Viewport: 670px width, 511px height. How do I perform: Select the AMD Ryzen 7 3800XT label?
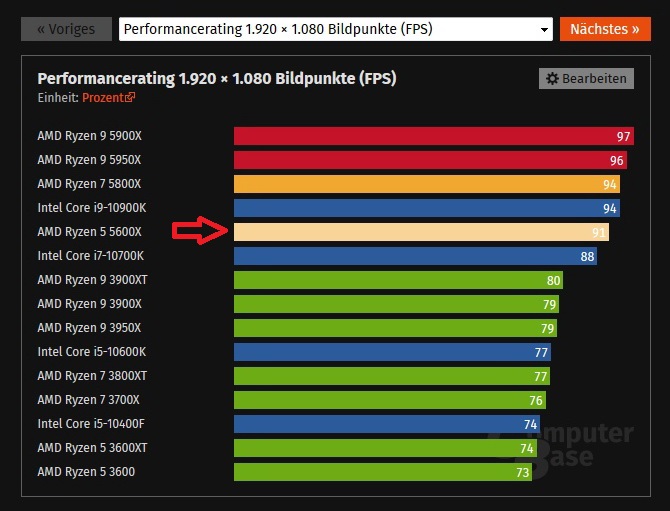coord(92,376)
